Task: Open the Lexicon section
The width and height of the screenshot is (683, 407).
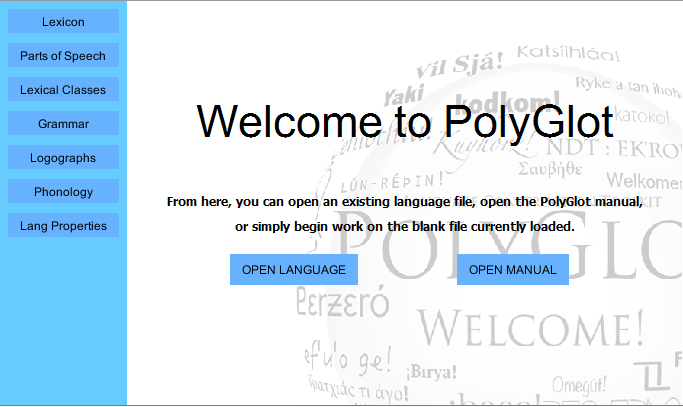Action: tap(63, 21)
